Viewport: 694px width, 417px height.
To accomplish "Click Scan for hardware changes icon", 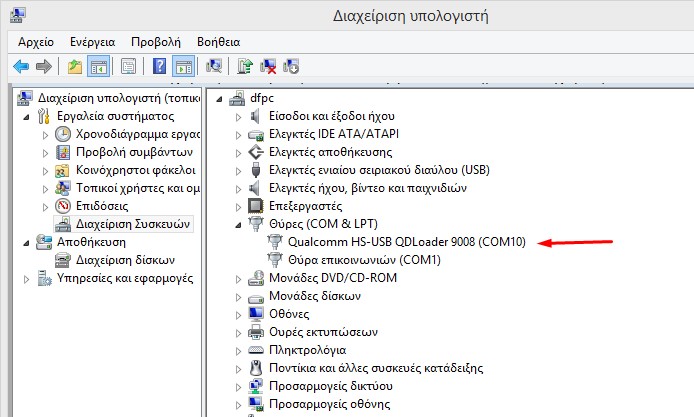I will click(213, 66).
